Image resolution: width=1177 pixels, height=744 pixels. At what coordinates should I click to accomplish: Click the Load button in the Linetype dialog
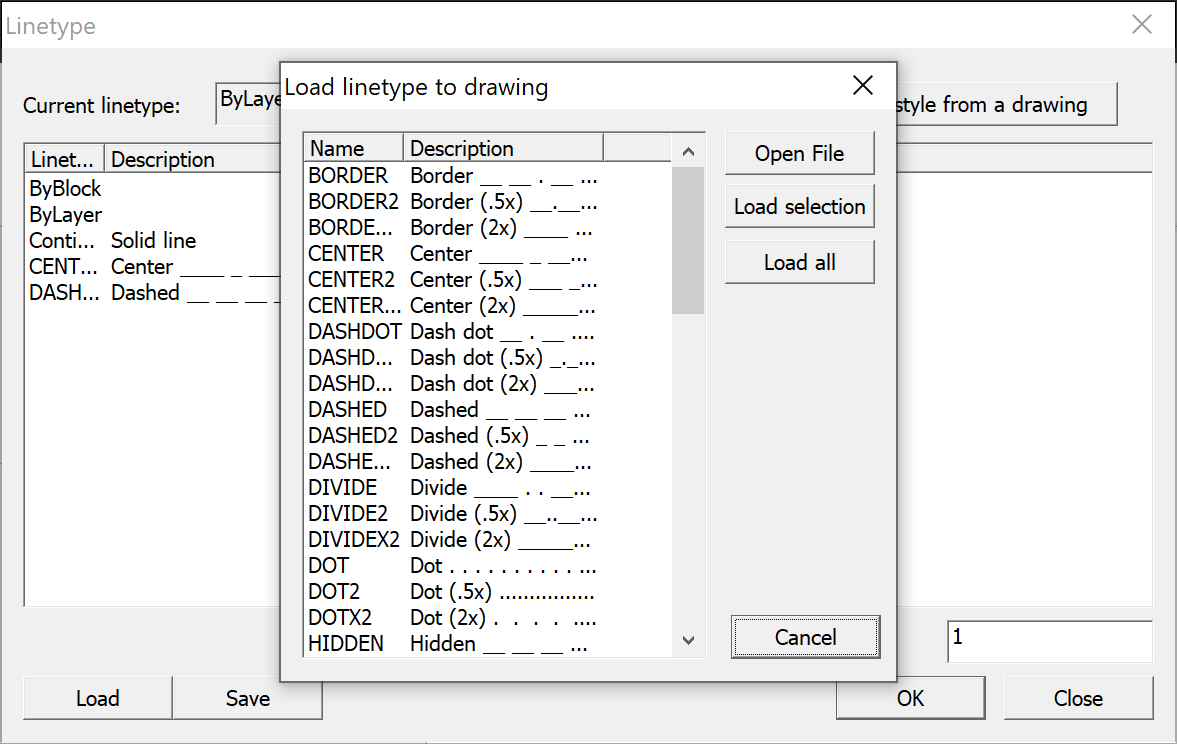pos(97,698)
